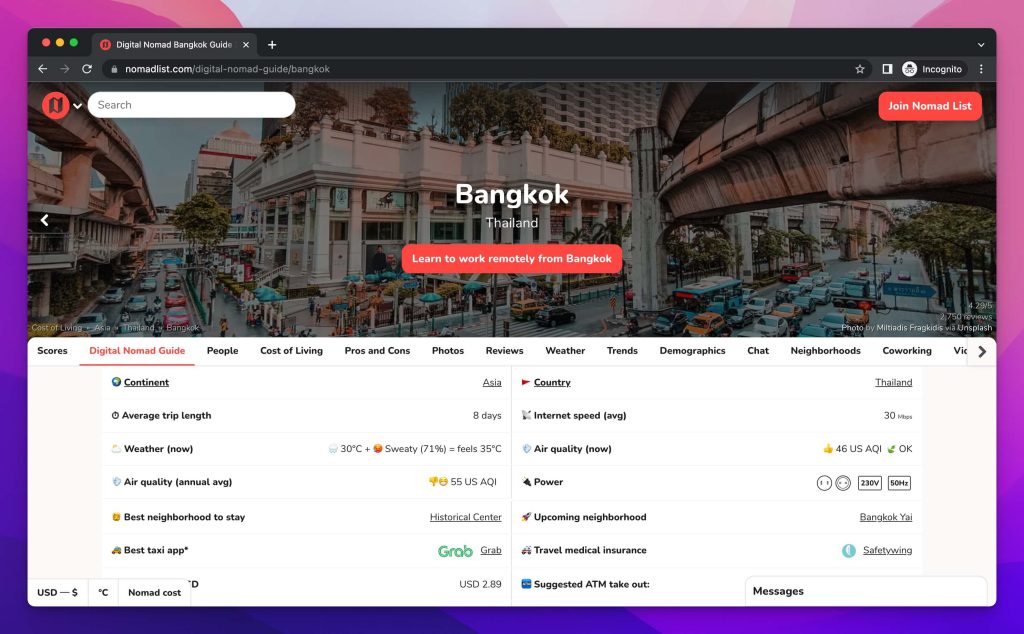Click Cost of Living breadcrumb on photo
Screen dimensions: 1024x634
tap(57, 328)
